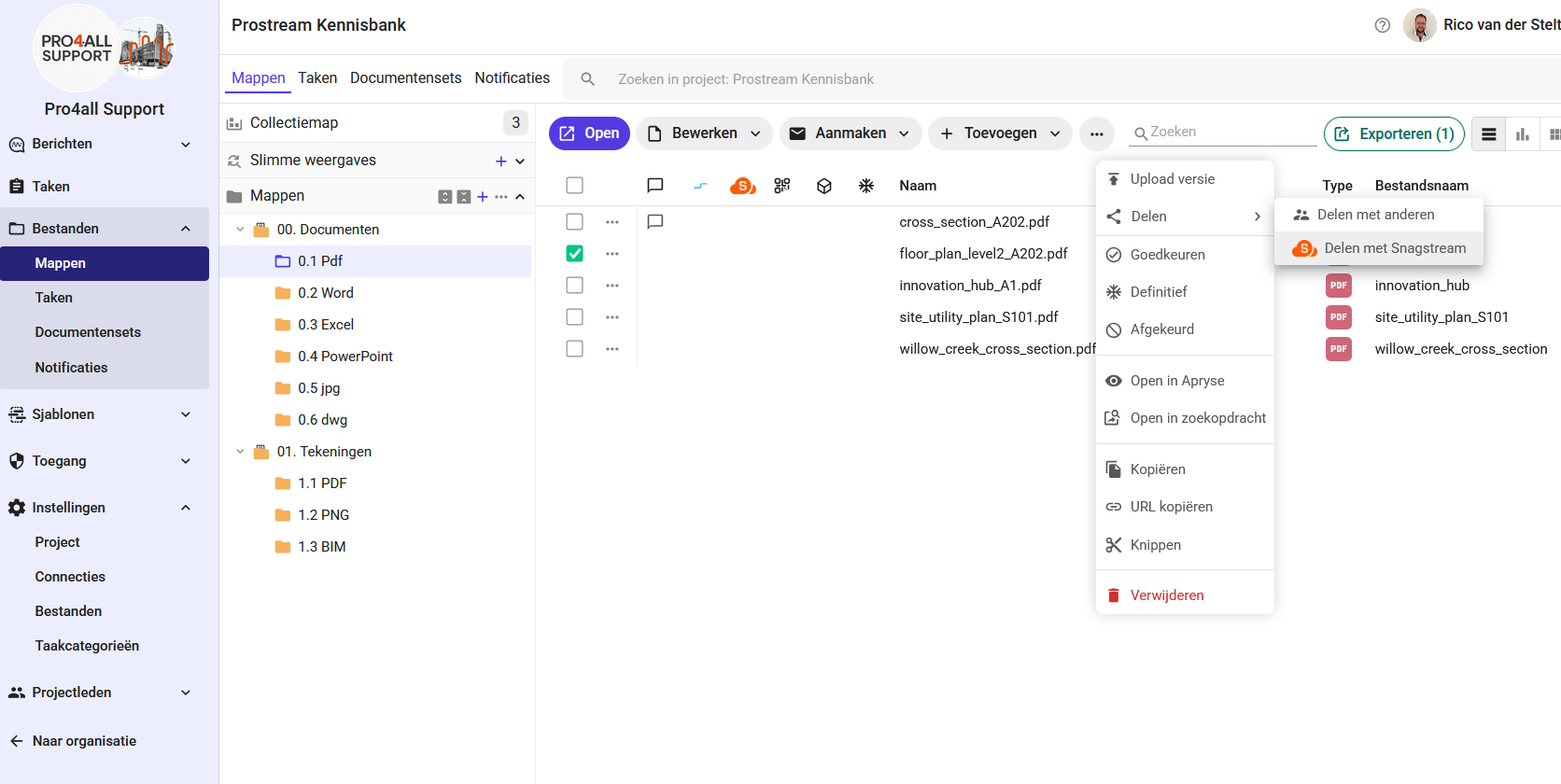The image size is (1561, 784).
Task: Collapse the Bestanden sidebar section
Action: (x=186, y=229)
